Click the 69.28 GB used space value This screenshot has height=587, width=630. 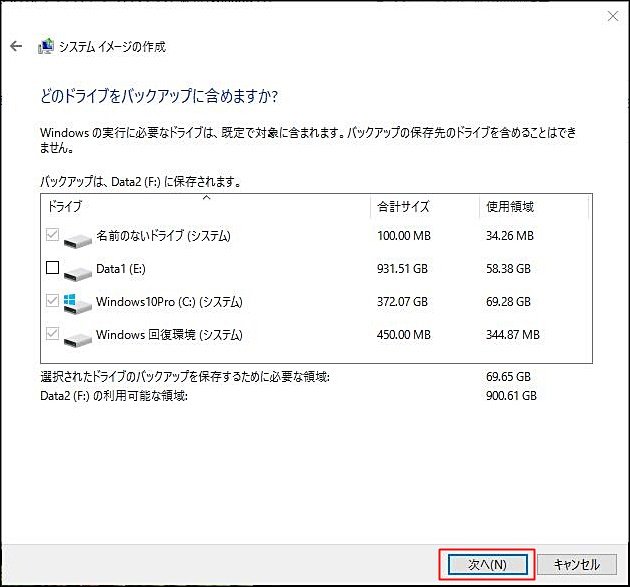click(x=508, y=302)
